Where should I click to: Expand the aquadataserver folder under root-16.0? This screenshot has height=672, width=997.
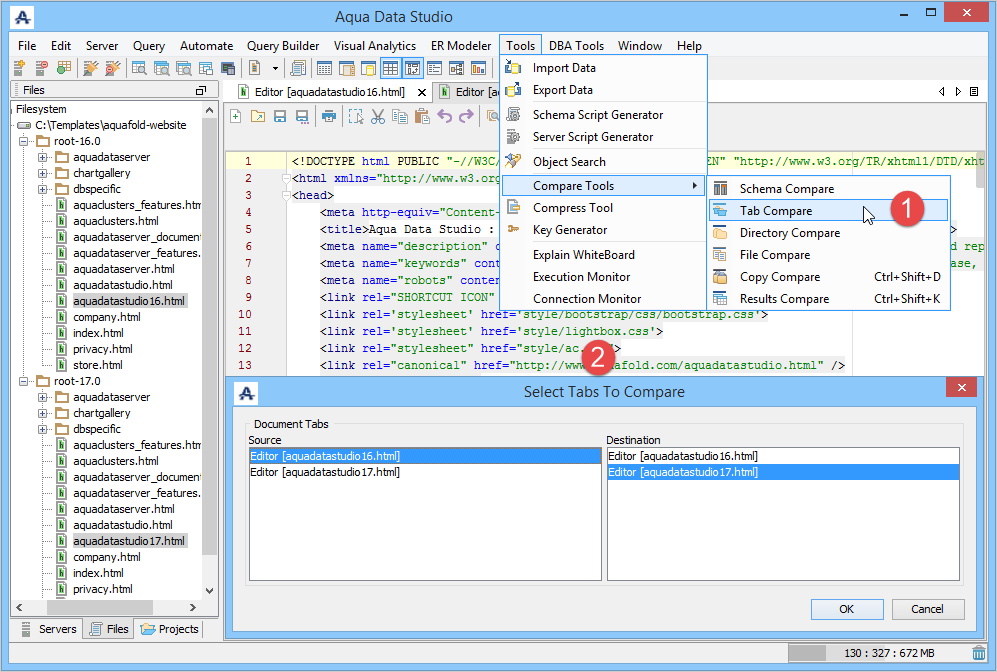pos(43,158)
